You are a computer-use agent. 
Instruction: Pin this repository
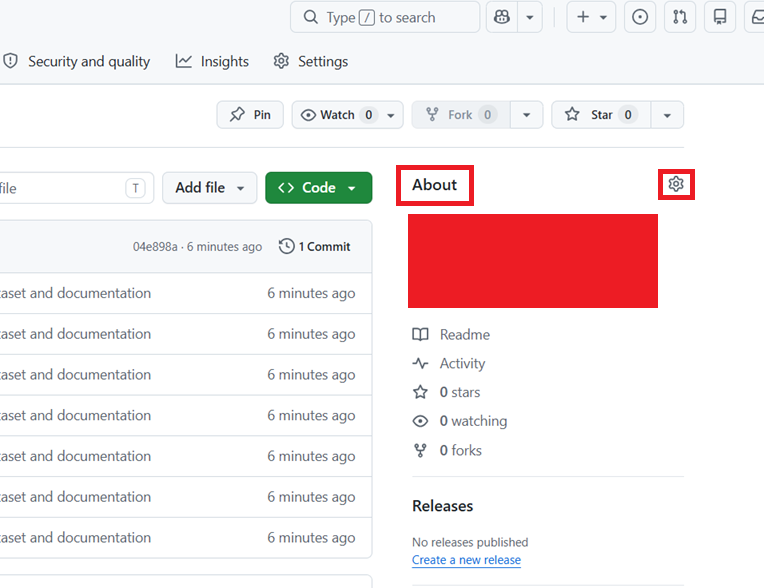[250, 115]
